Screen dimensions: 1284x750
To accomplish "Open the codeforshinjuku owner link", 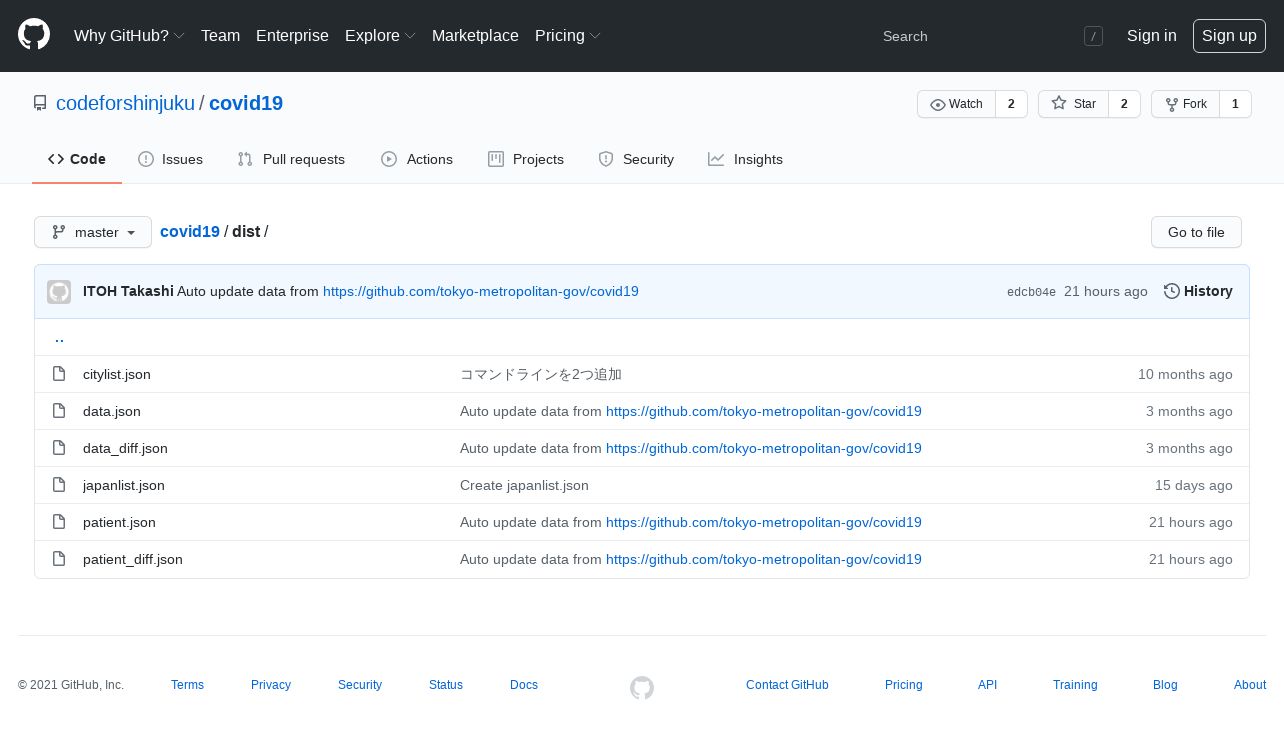I will [125, 103].
